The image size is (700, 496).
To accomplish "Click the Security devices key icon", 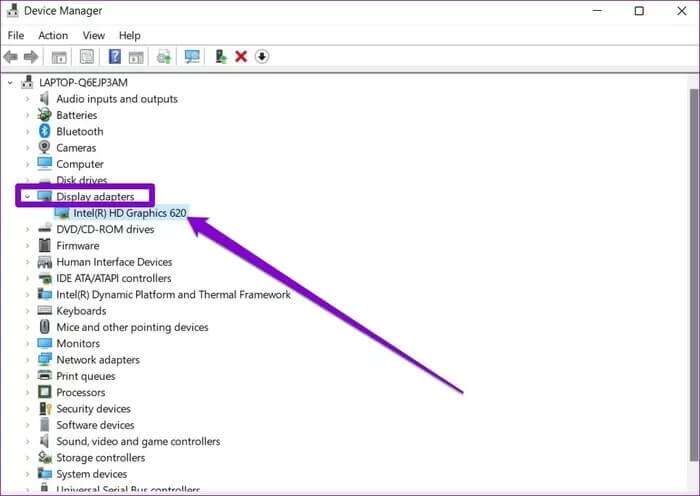I will [45, 408].
